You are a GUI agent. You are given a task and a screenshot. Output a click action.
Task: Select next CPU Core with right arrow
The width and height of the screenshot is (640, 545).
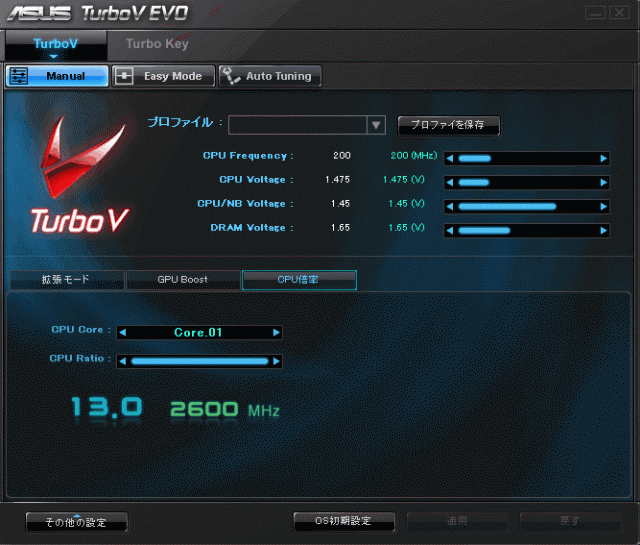(276, 332)
